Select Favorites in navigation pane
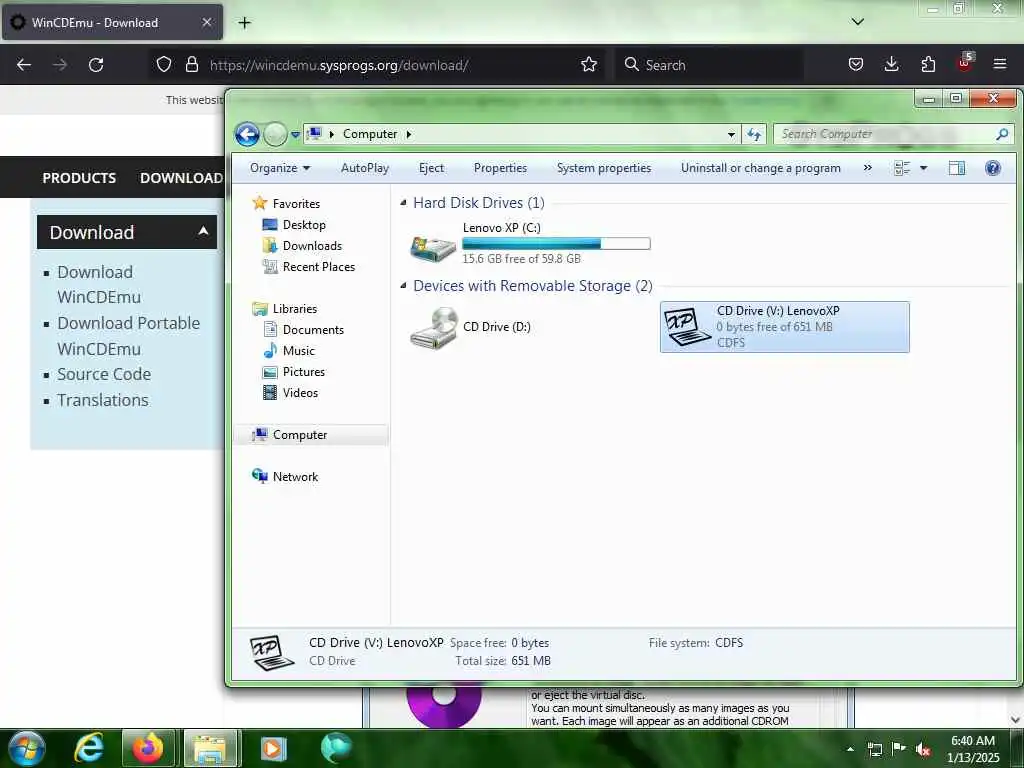1024x768 pixels. [296, 204]
